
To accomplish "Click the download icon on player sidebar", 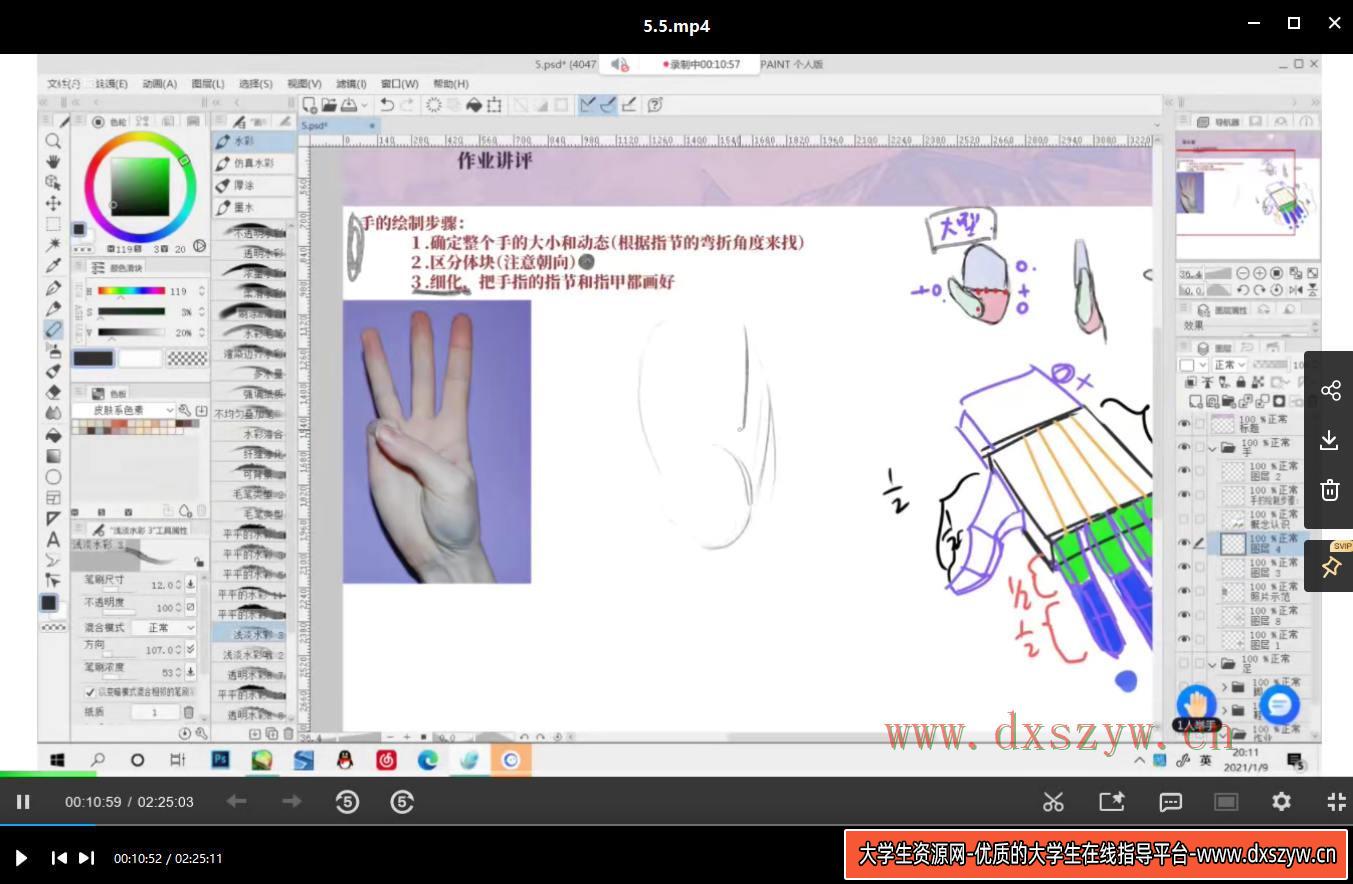I will [1330, 440].
